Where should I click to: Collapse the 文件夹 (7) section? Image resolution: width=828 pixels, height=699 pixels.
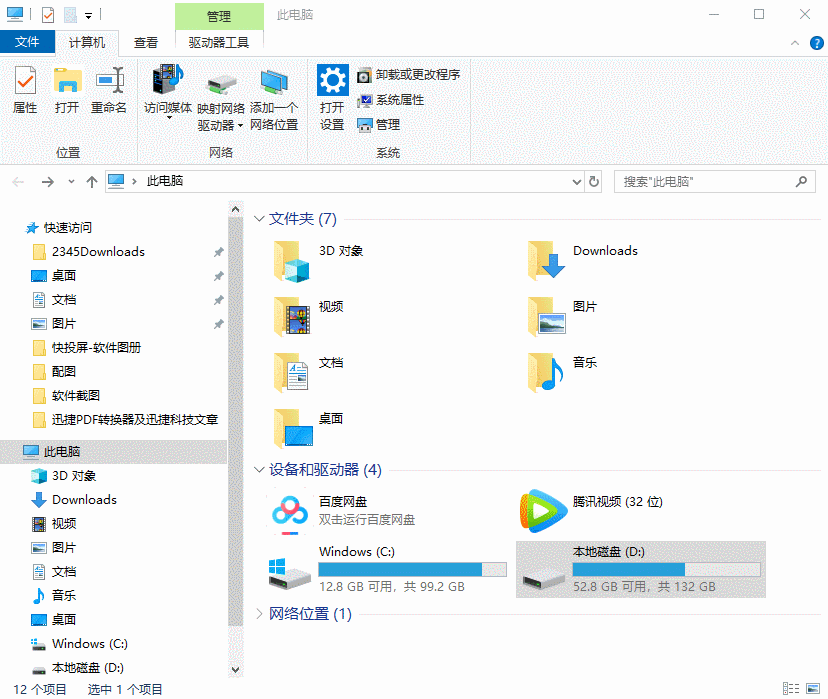pos(259,219)
